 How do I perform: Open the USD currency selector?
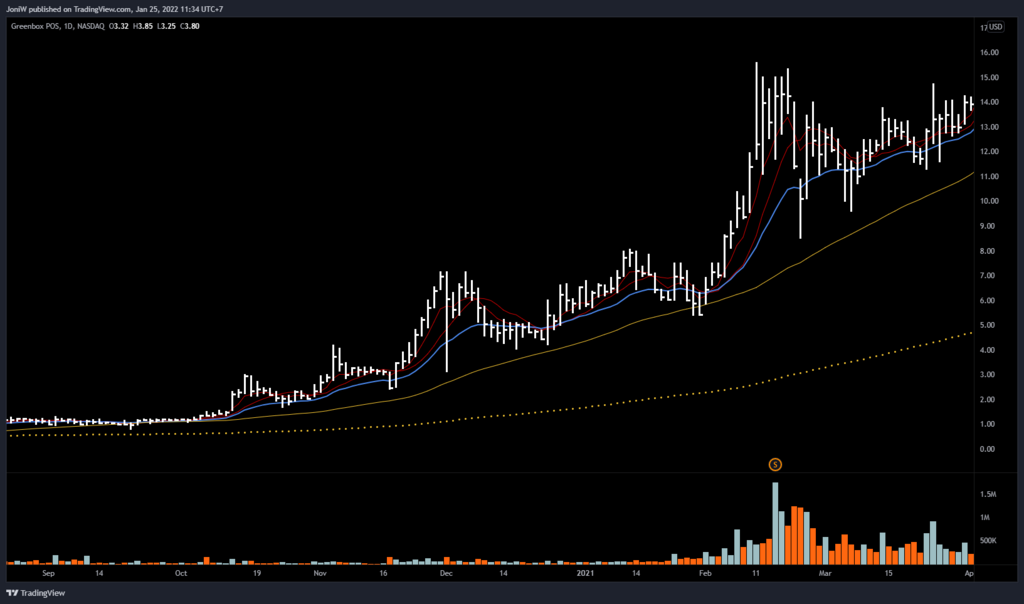(x=995, y=27)
